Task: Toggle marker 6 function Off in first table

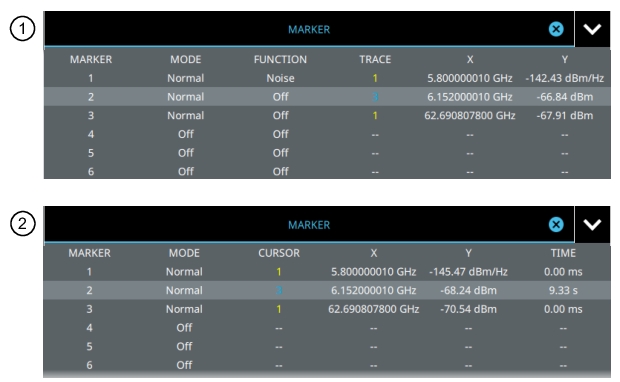Action: (280, 171)
